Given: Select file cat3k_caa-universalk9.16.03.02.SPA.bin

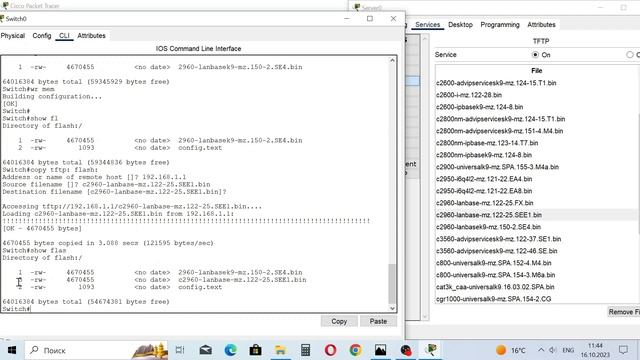Looking at the screenshot, I should pyautogui.click(x=495, y=287).
